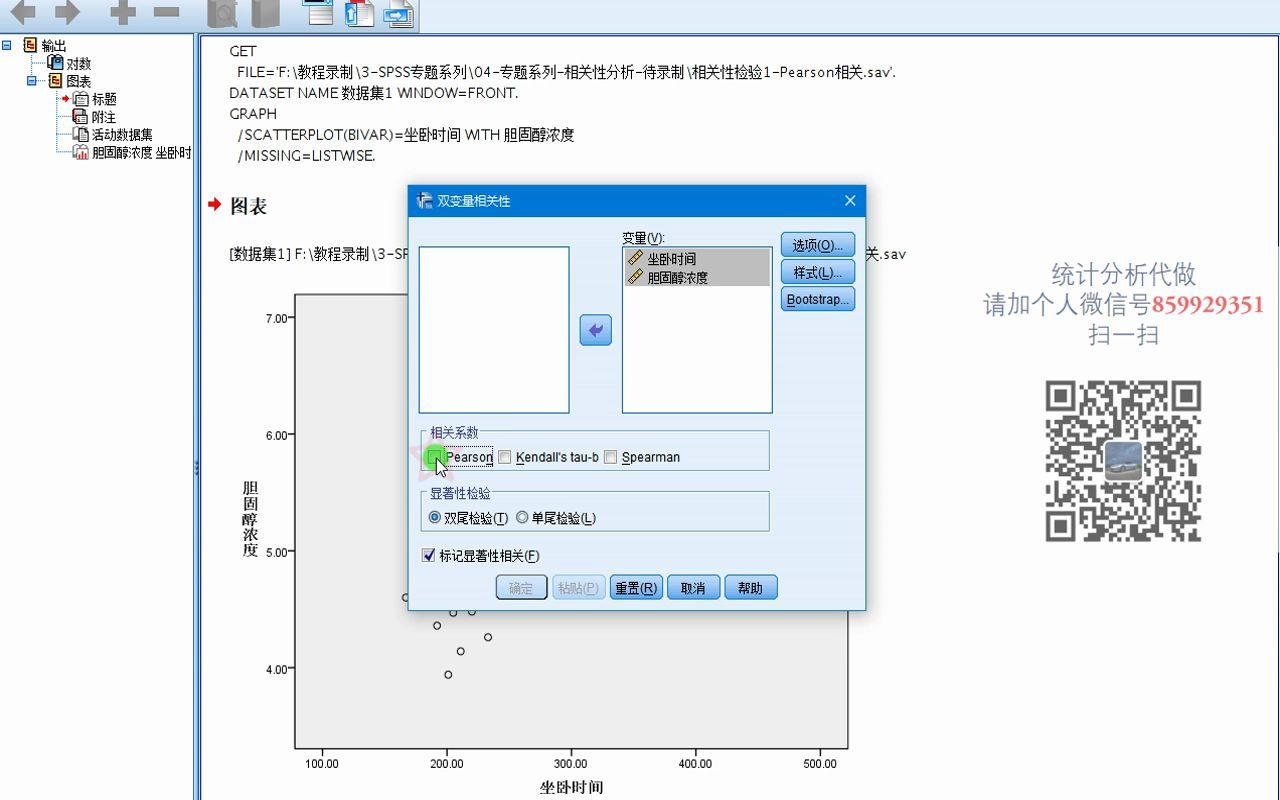The width and height of the screenshot is (1280, 800).
Task: Click the 重置(R) reset button
Action: (x=636, y=587)
